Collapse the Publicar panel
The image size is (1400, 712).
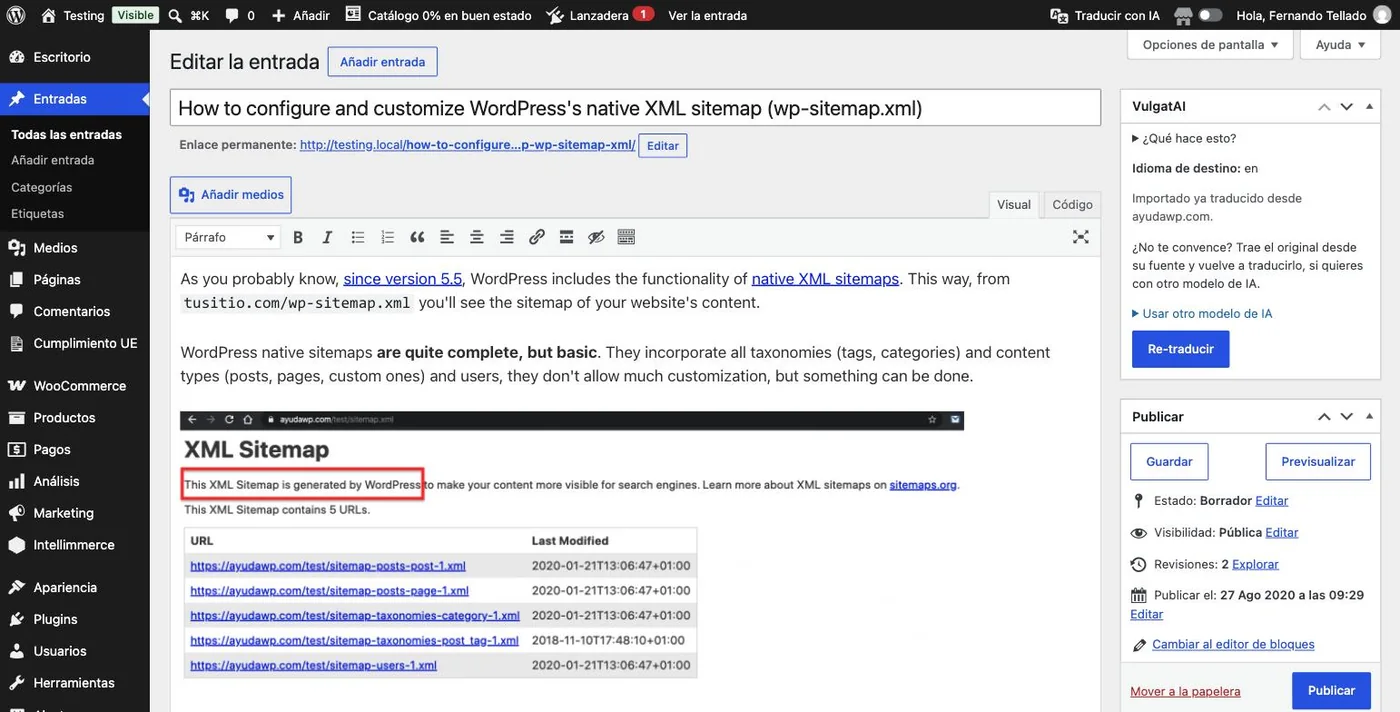[1372, 417]
